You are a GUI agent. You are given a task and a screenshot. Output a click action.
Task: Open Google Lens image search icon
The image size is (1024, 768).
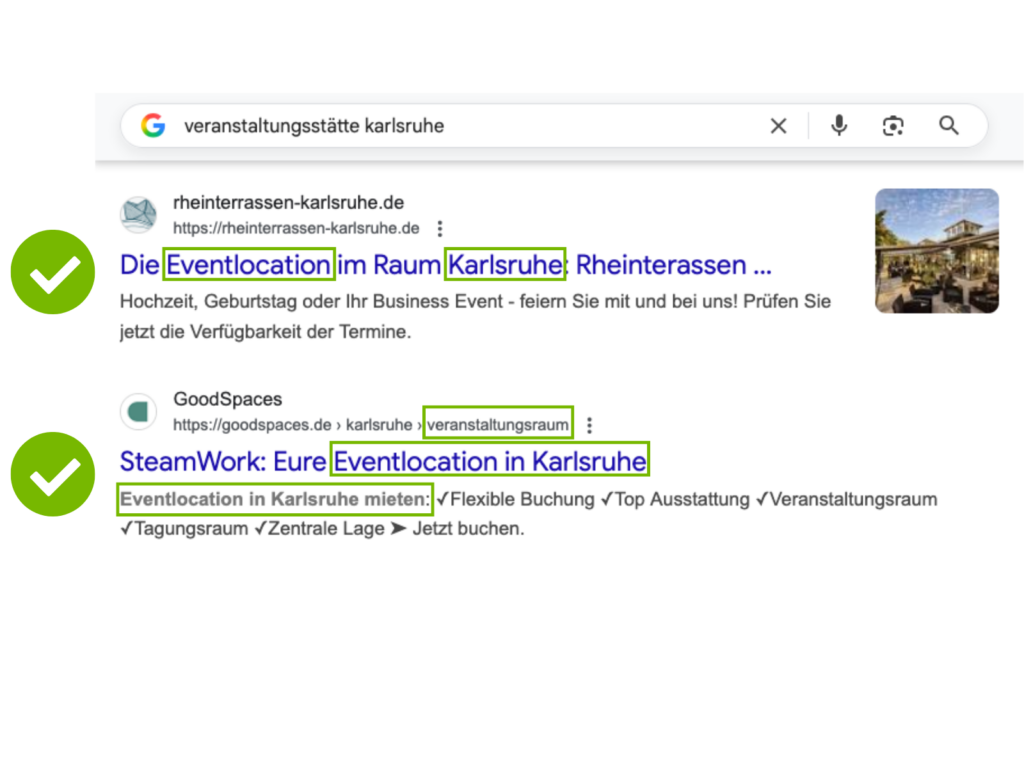point(893,125)
